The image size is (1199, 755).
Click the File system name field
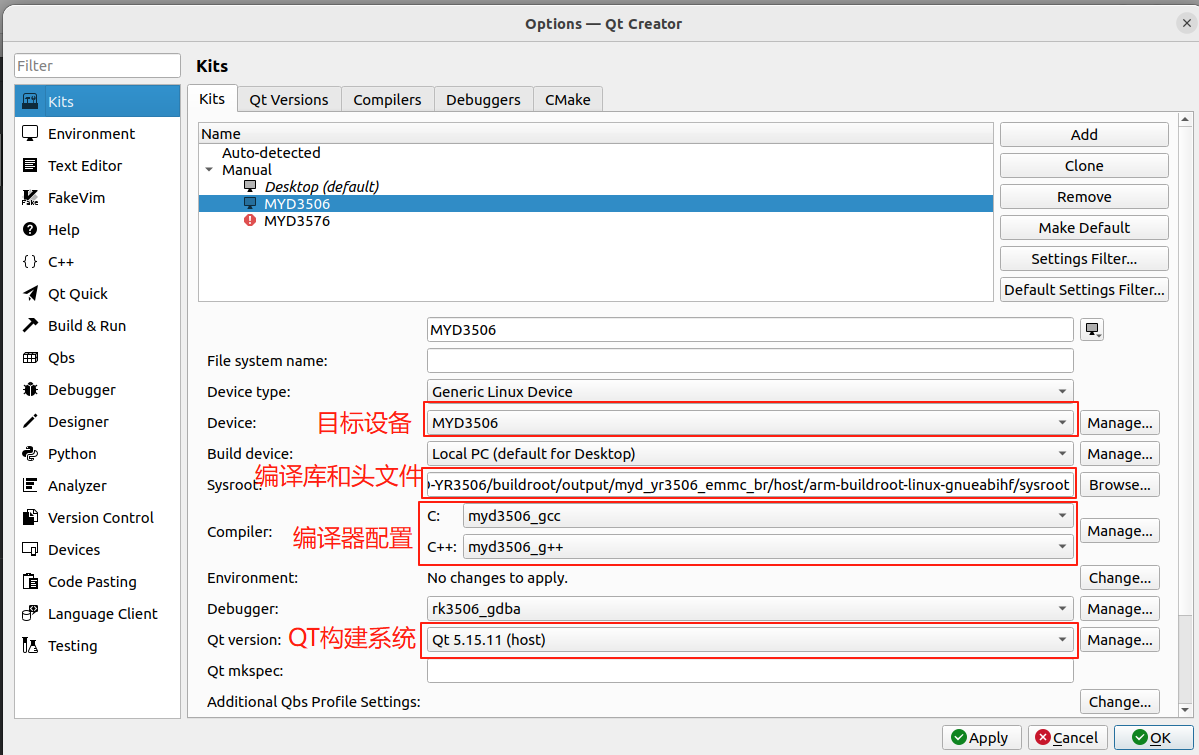pyautogui.click(x=750, y=360)
